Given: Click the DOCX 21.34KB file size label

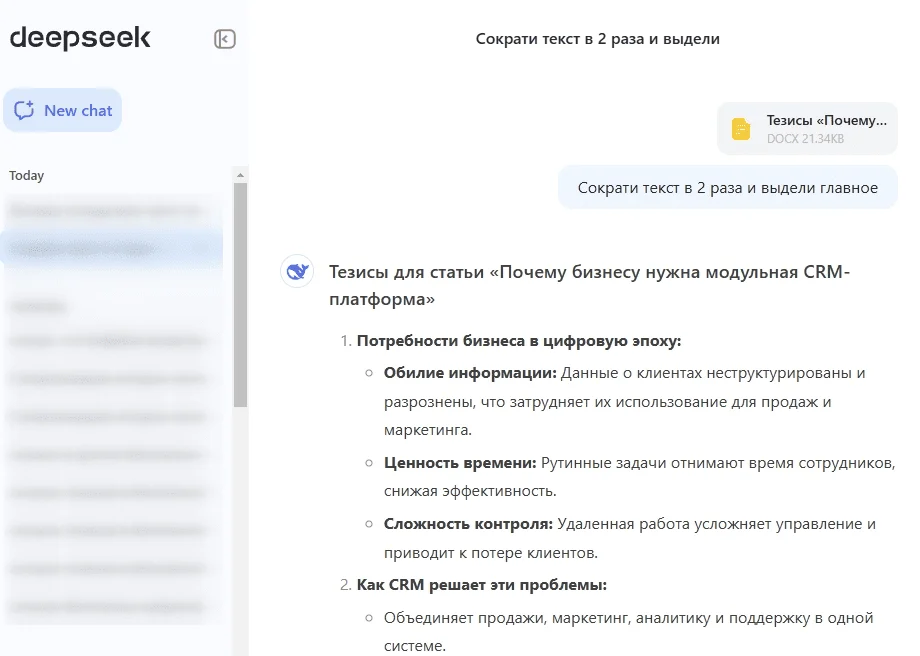Looking at the screenshot, I should pyautogui.click(x=805, y=139).
